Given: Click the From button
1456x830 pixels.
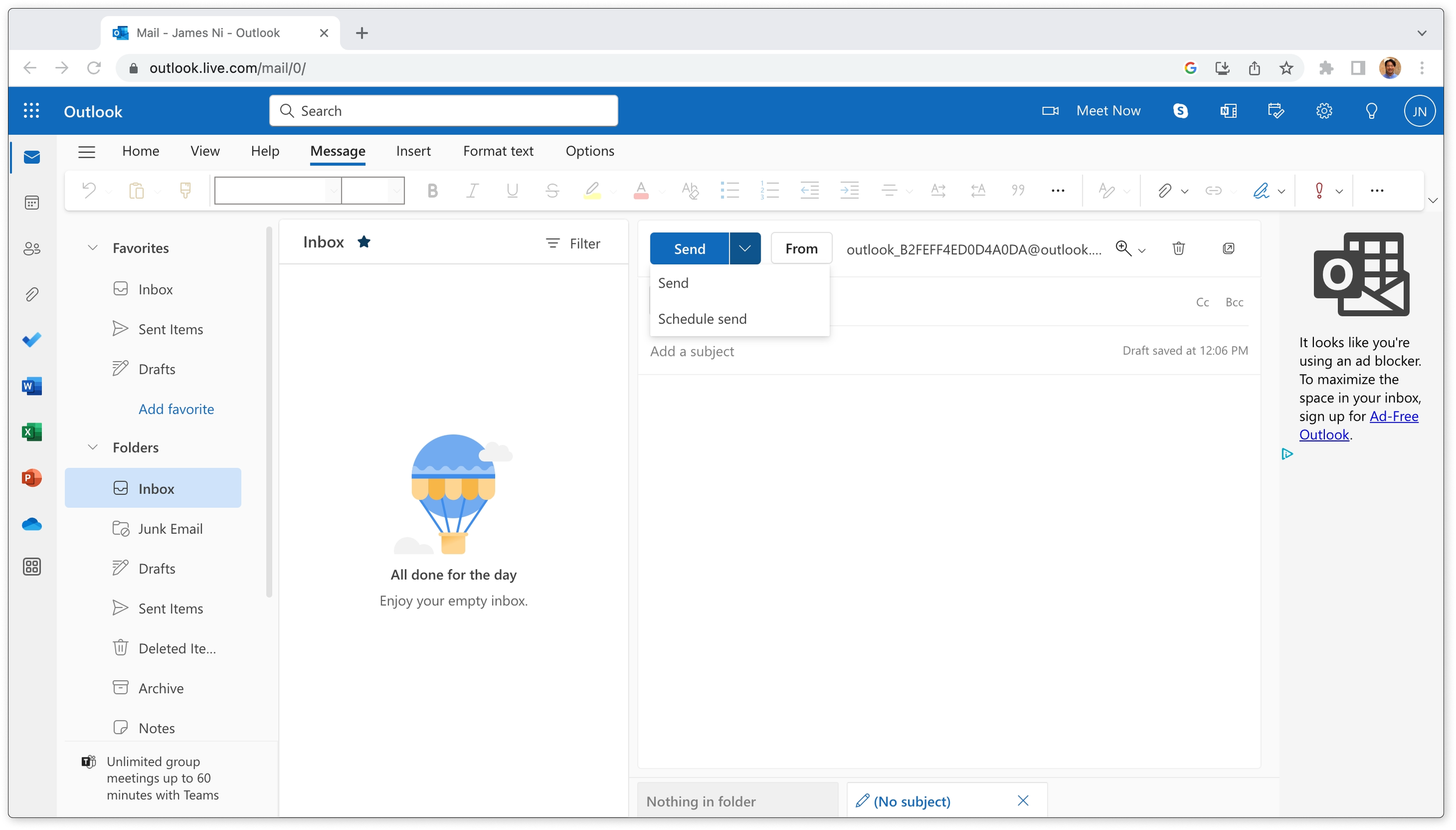Looking at the screenshot, I should pyautogui.click(x=801, y=249).
